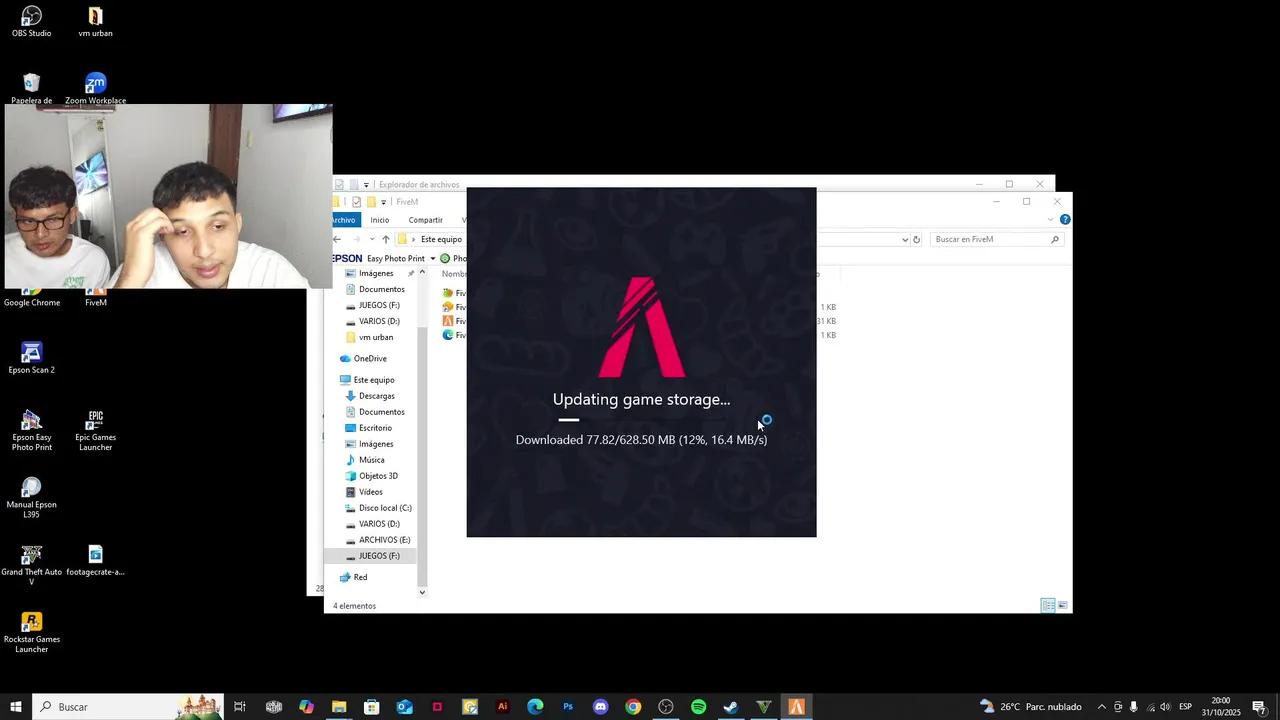Screen dimensions: 1280x720
Task: Click the Help icon in FiveM Explorer window
Action: click(1065, 220)
